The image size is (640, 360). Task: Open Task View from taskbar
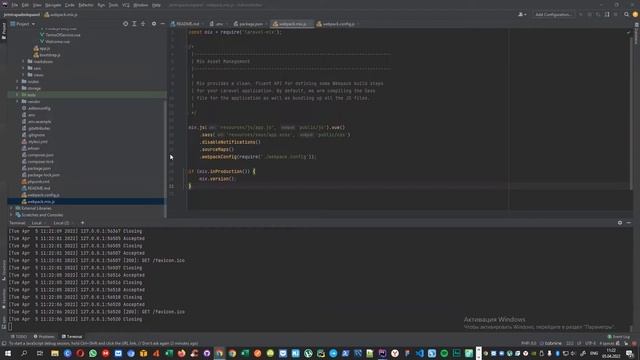pos(40,353)
